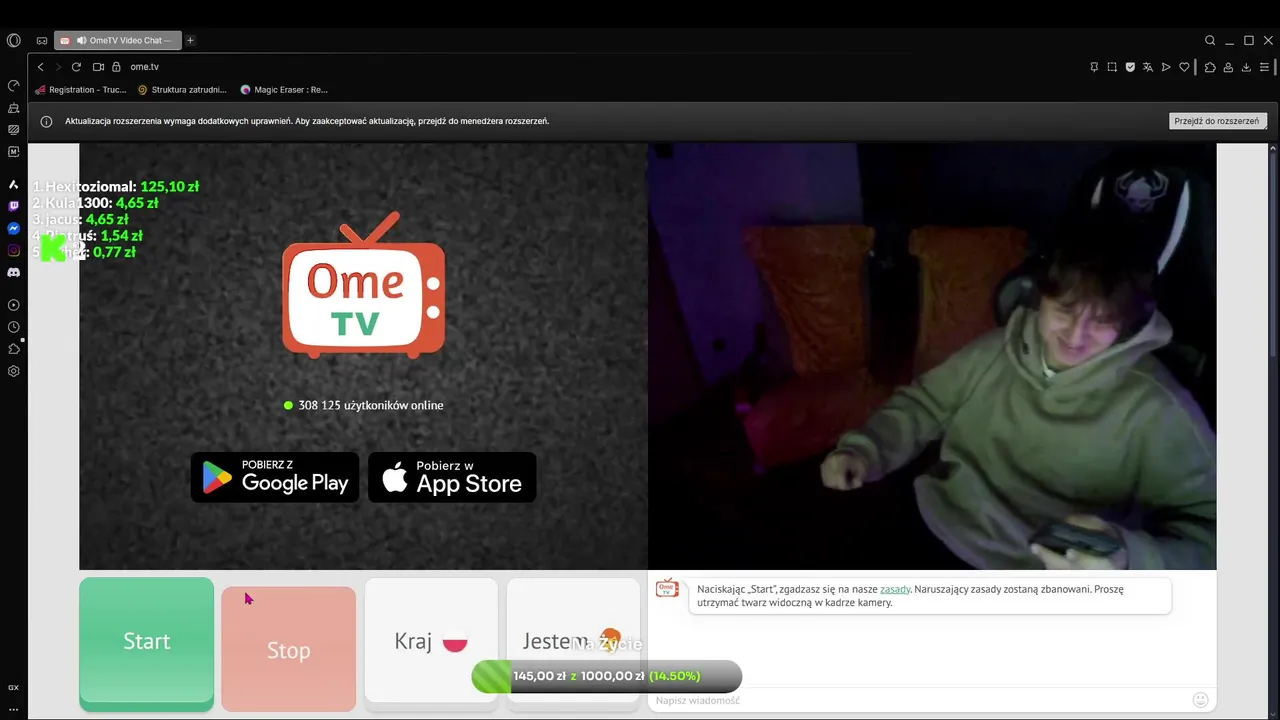Open Instagram in the sidebar
This screenshot has width=1280, height=720.
[14, 250]
